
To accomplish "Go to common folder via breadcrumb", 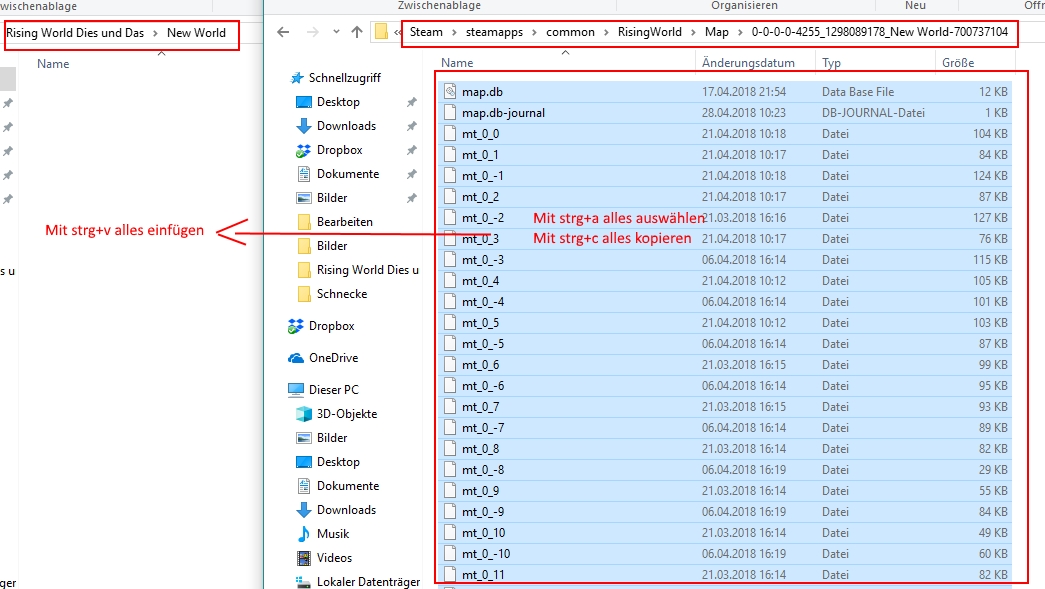I will [570, 32].
